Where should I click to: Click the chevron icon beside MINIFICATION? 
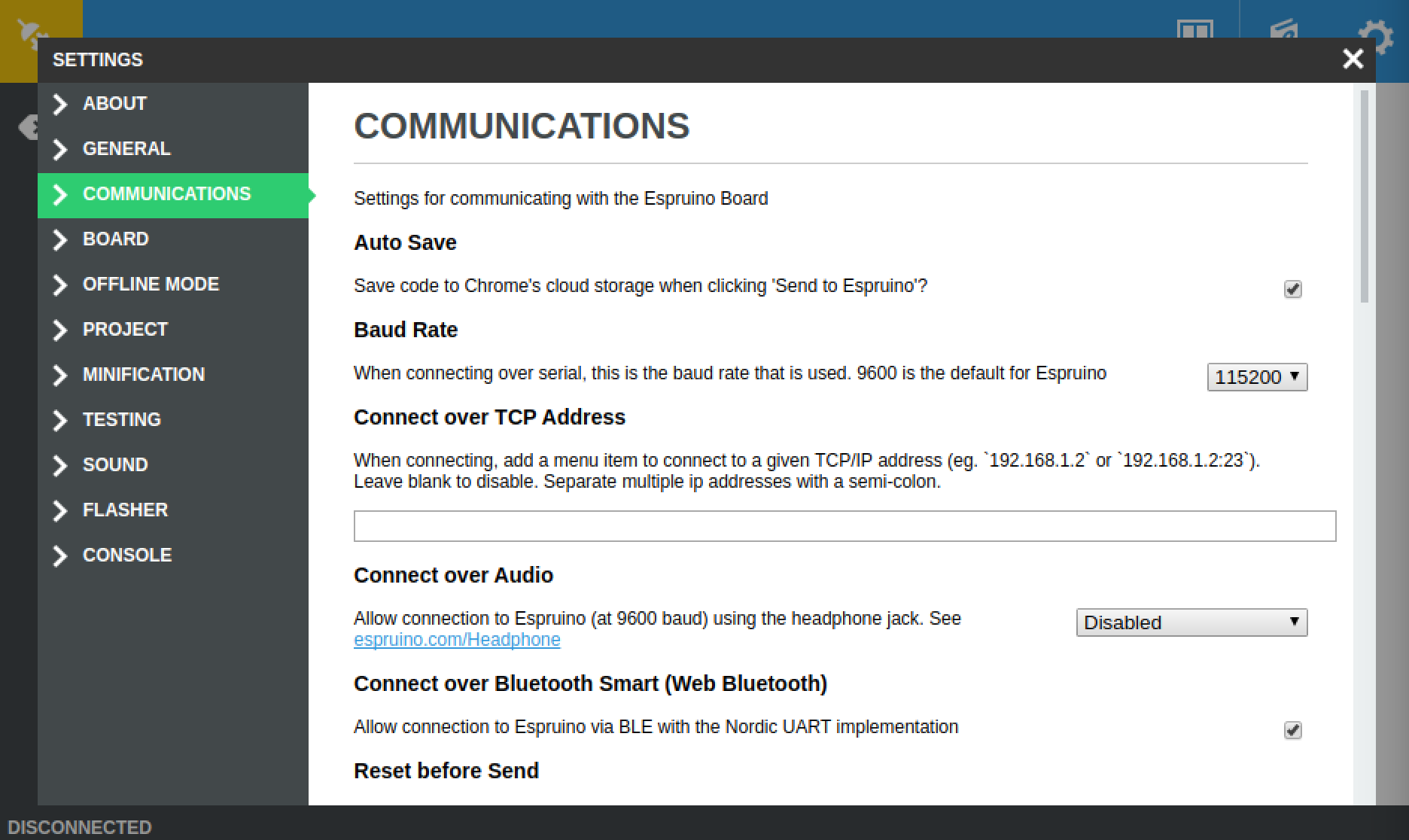click(60, 376)
